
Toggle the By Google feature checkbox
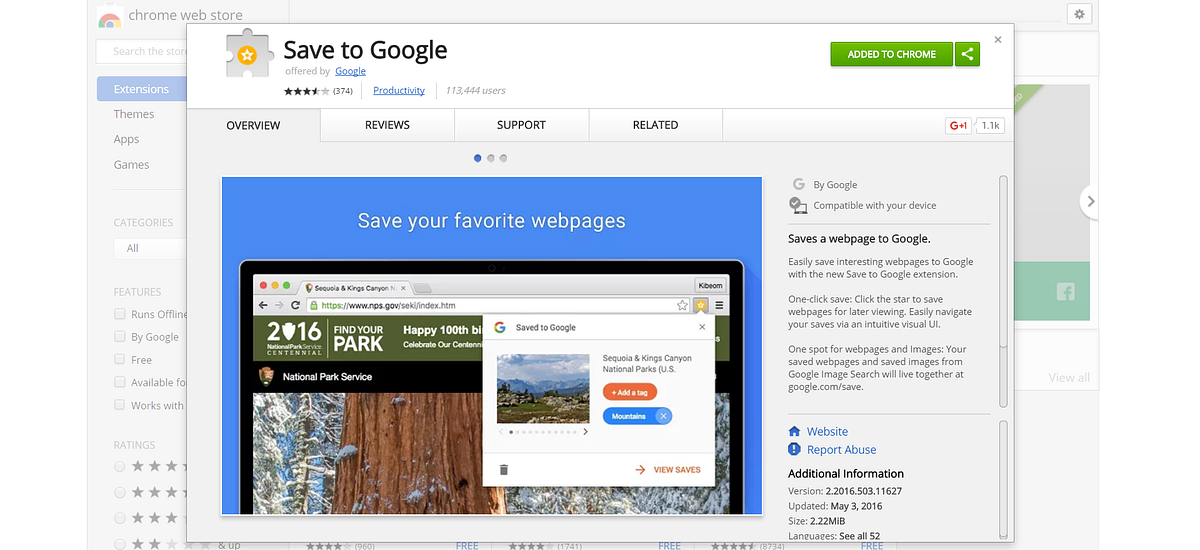(120, 337)
